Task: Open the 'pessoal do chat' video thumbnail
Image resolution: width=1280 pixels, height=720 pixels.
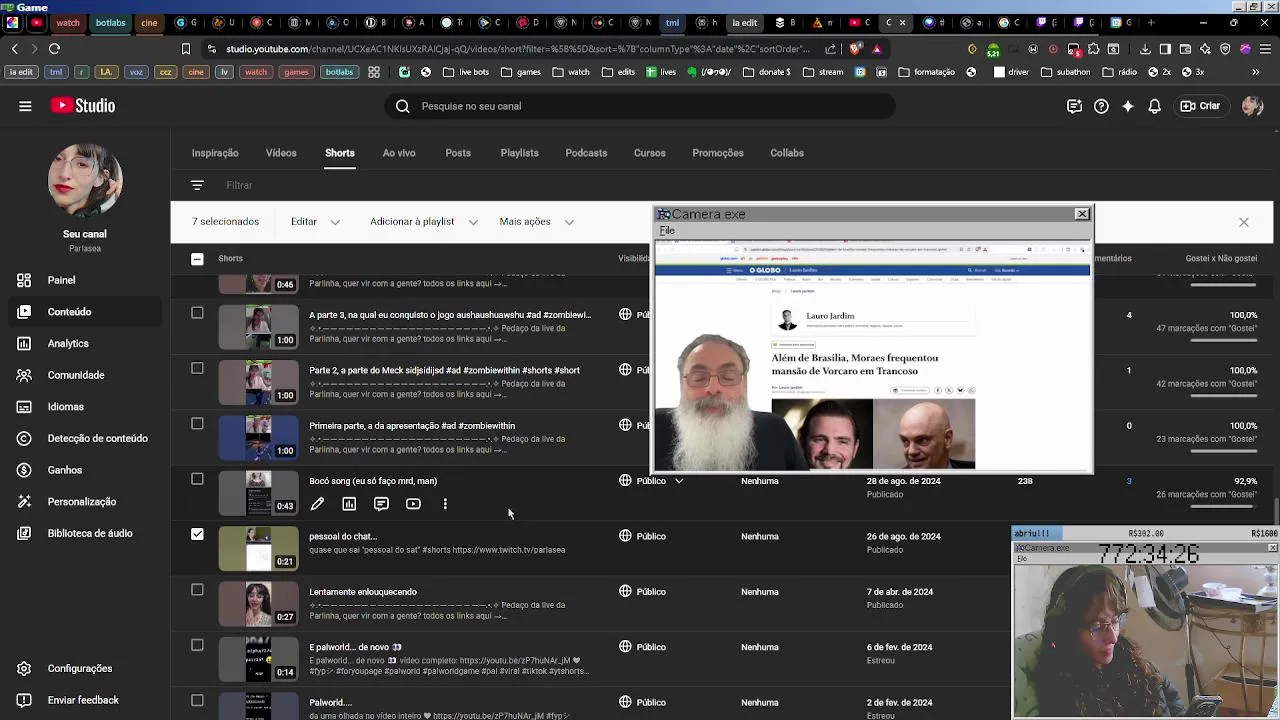Action: pyautogui.click(x=259, y=549)
